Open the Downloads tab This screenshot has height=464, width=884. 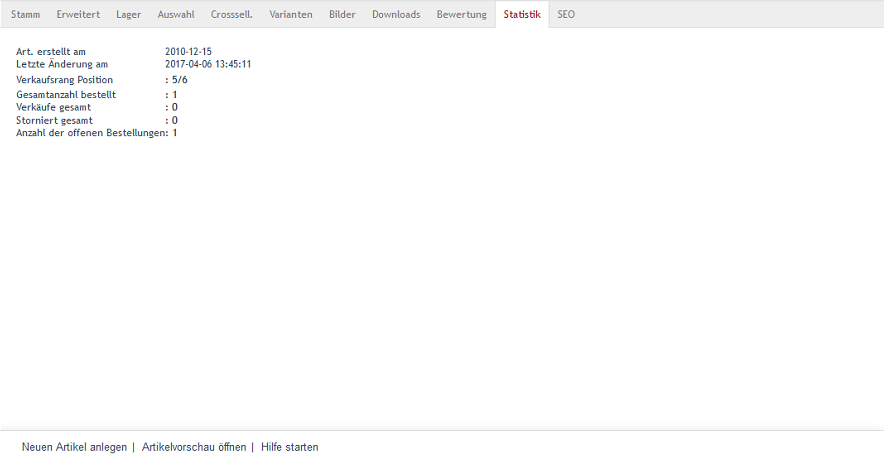coord(396,15)
